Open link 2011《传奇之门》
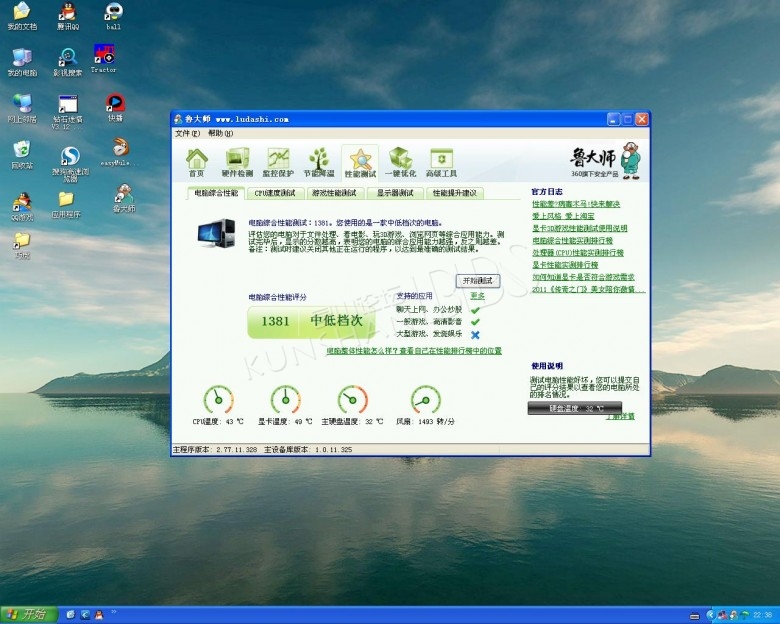 (x=588, y=289)
